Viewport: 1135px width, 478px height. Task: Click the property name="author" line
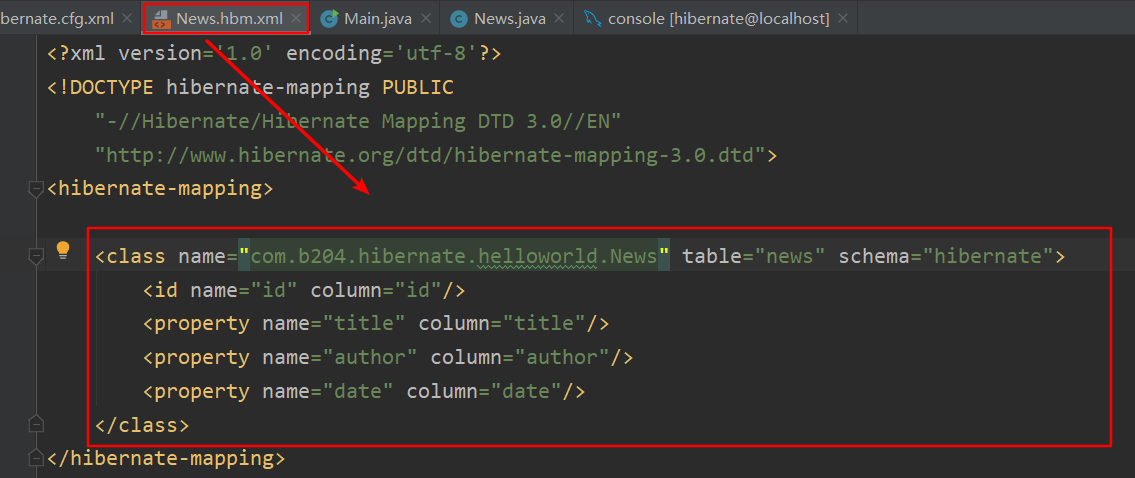pos(388,358)
